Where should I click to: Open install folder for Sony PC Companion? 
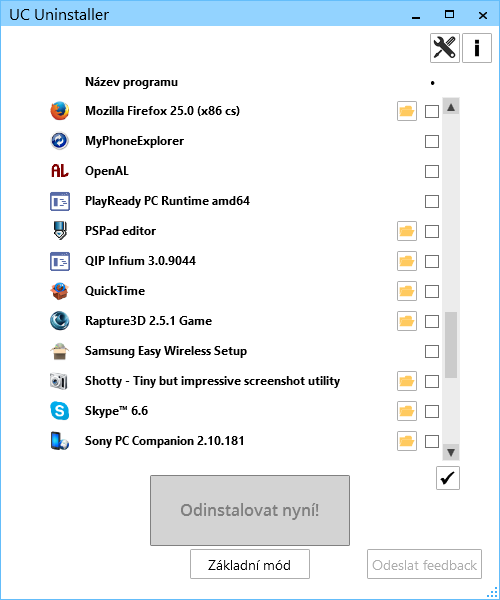[407, 441]
